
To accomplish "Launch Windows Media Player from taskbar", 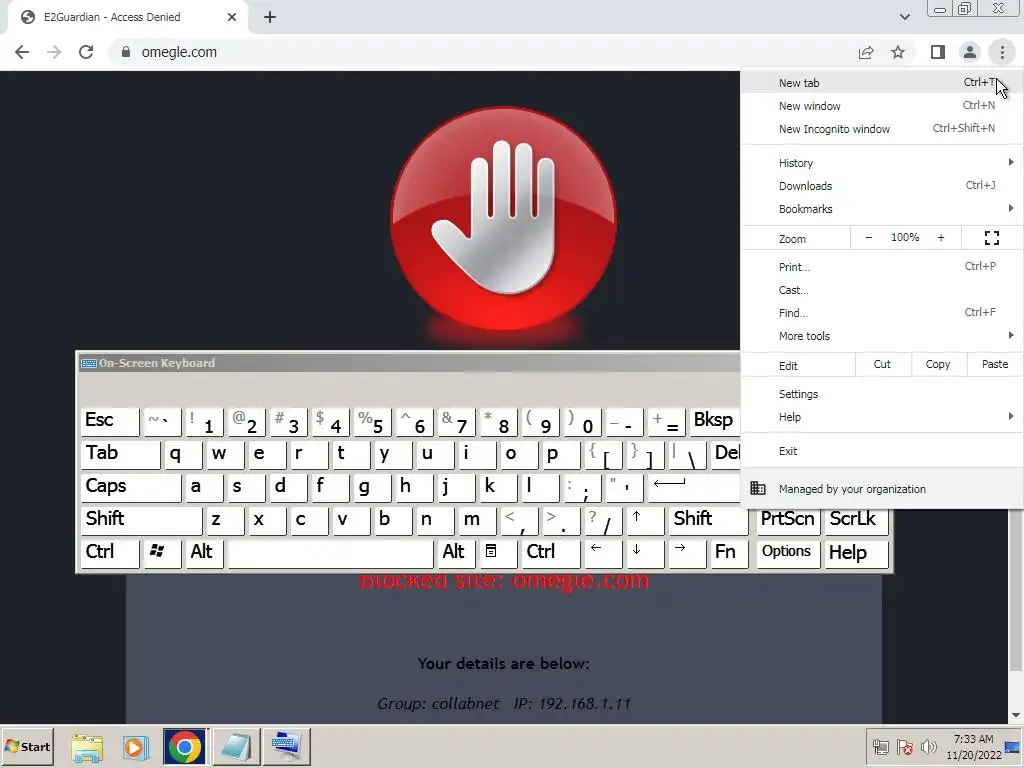I will click(135, 746).
